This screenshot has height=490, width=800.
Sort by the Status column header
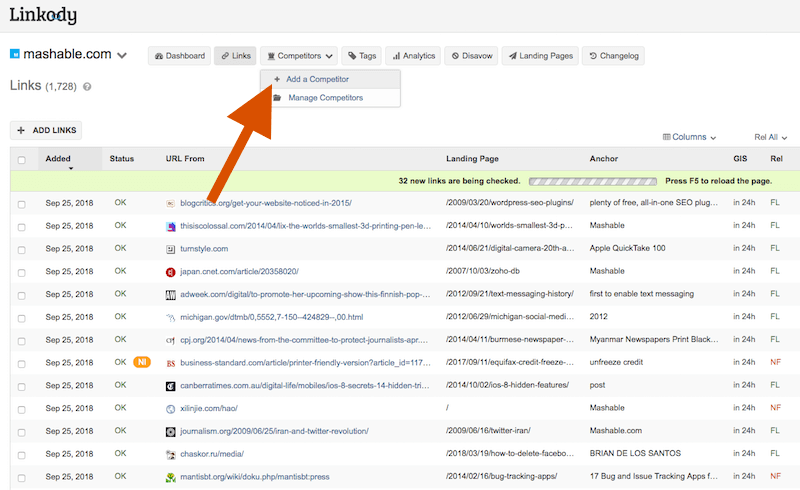coord(121,159)
